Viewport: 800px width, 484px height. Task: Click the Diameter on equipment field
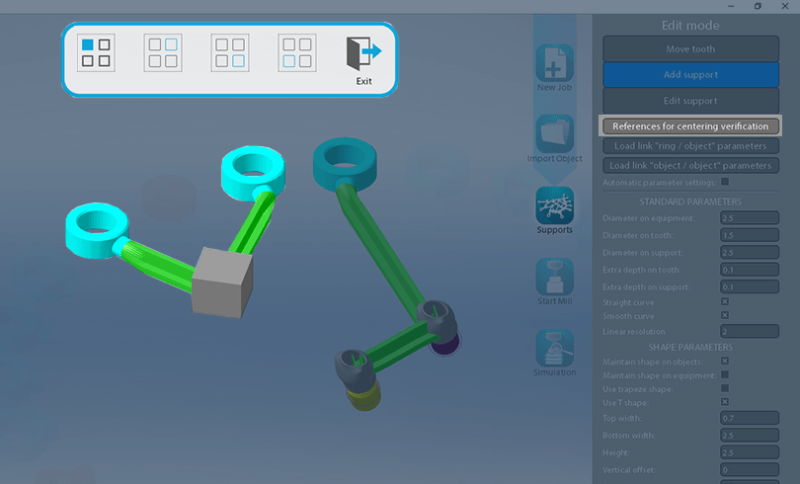coord(749,218)
